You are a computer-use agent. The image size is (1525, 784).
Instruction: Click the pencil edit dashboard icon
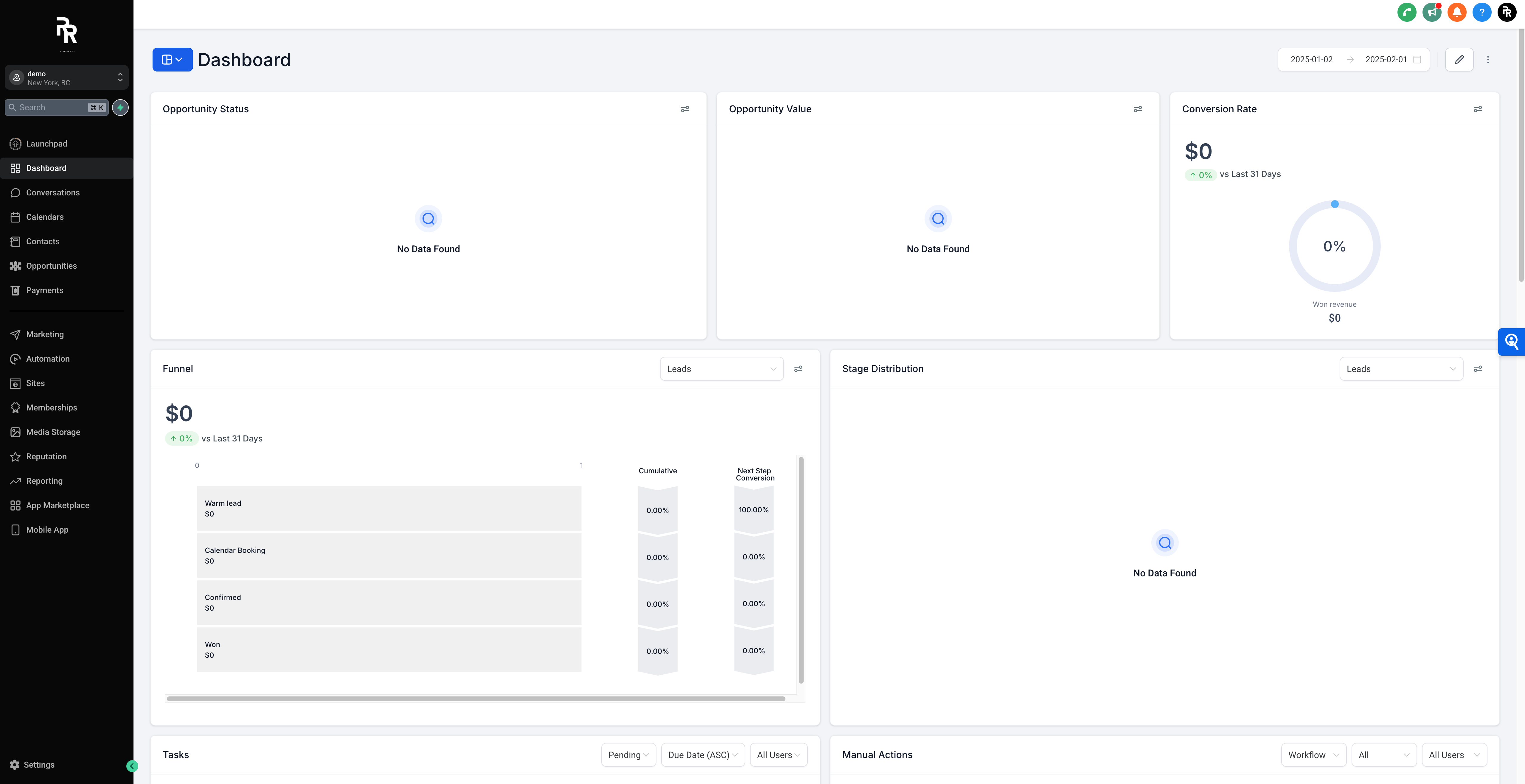(x=1459, y=60)
